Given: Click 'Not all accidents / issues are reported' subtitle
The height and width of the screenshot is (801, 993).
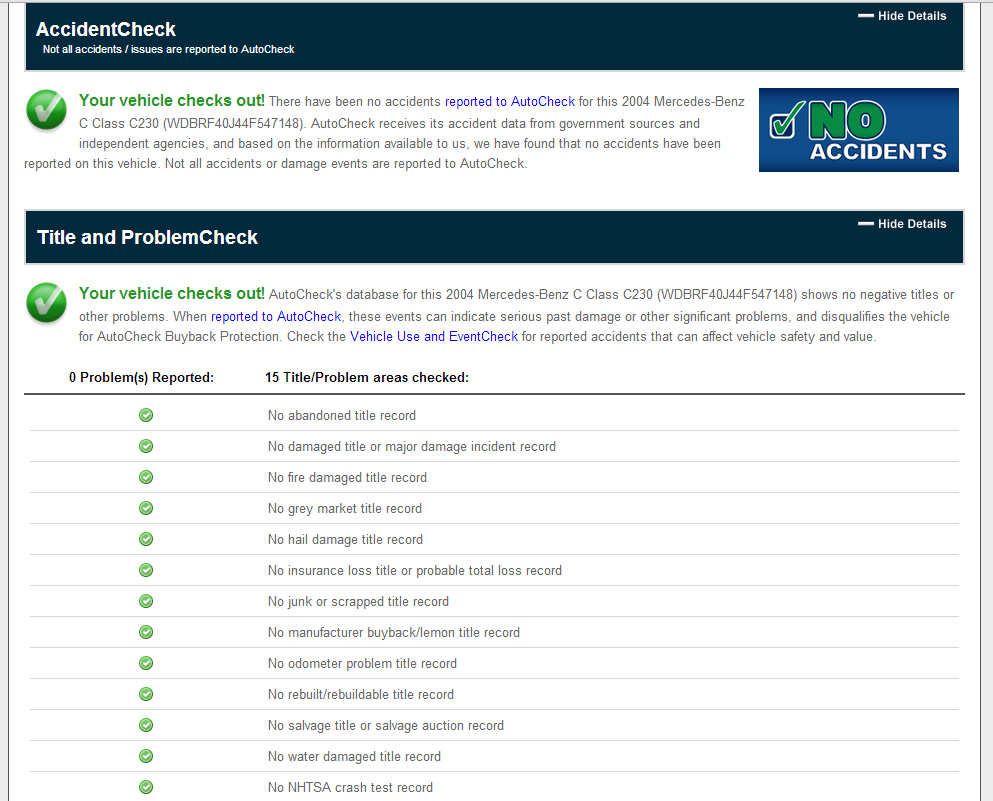Looking at the screenshot, I should tap(168, 49).
